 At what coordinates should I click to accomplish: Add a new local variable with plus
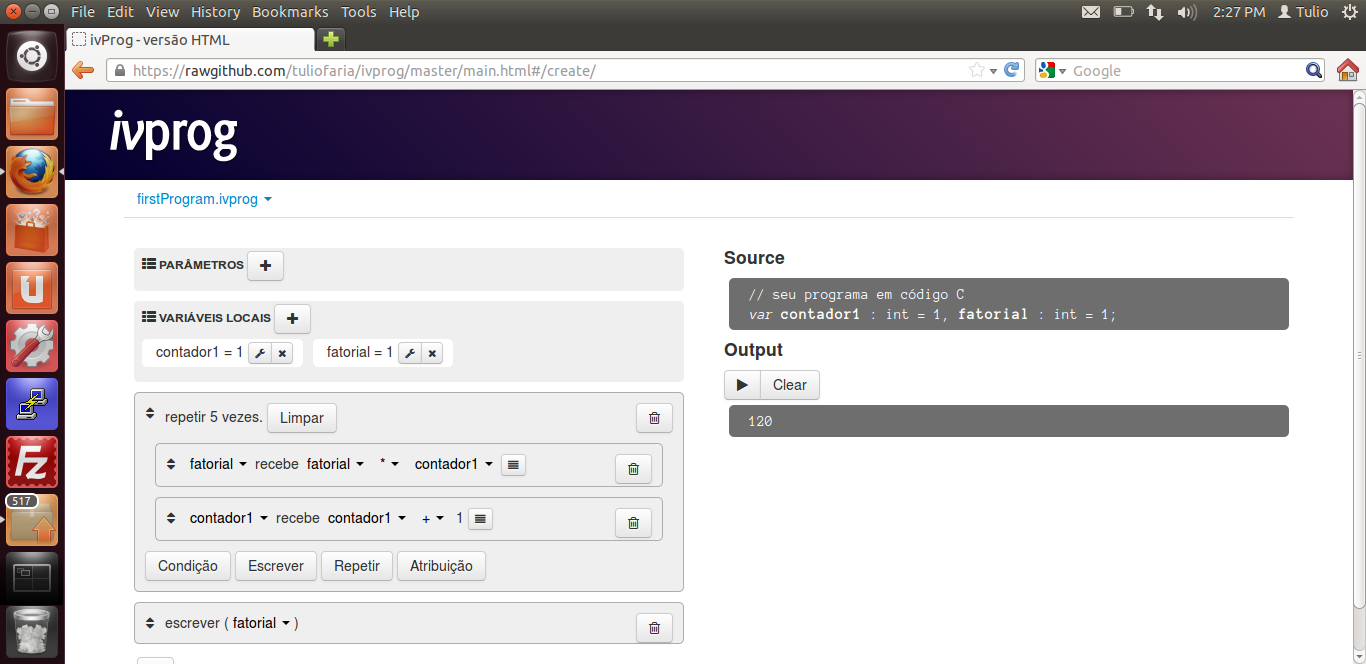pyautogui.click(x=292, y=319)
